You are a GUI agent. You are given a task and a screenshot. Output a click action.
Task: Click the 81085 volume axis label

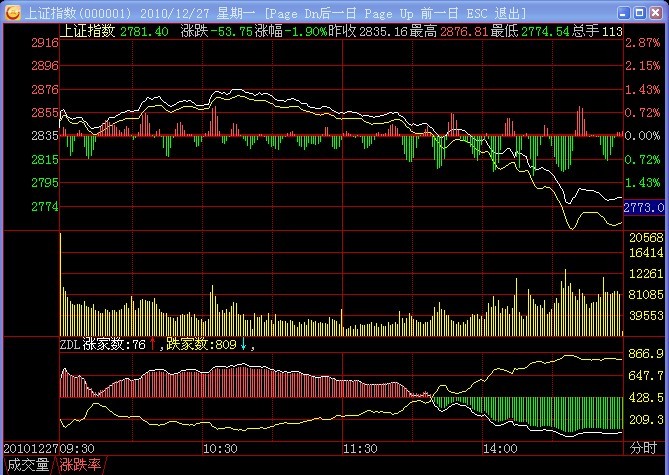[646, 294]
